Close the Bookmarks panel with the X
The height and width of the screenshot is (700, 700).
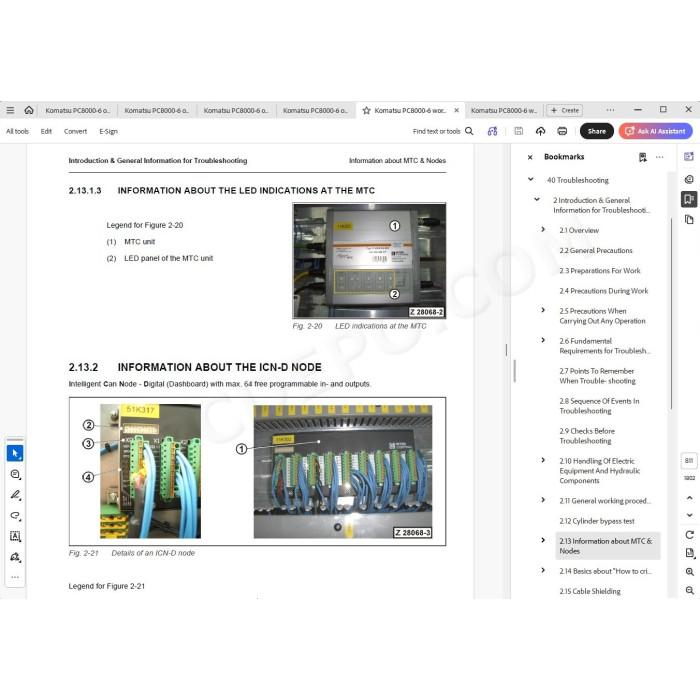tap(530, 157)
